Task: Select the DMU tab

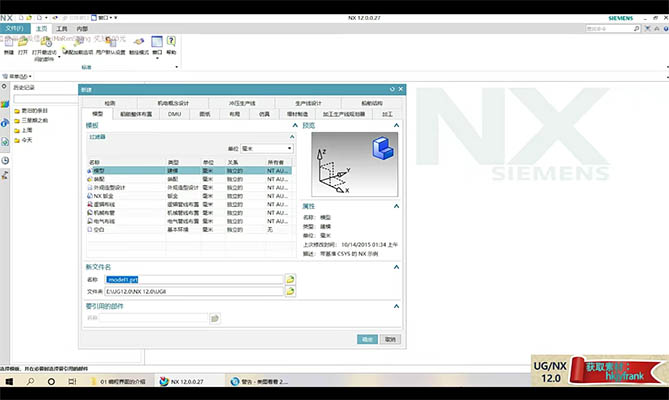Action: pyautogui.click(x=175, y=114)
